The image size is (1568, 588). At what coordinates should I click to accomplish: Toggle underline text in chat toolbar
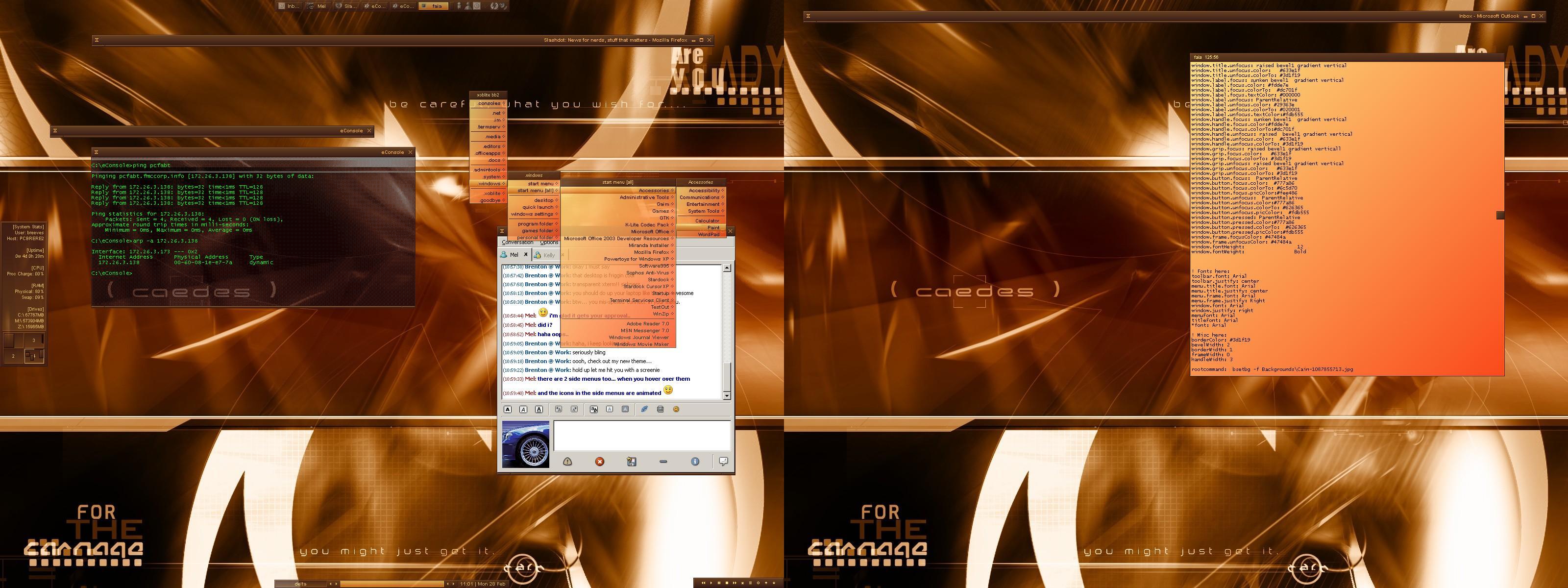click(539, 410)
